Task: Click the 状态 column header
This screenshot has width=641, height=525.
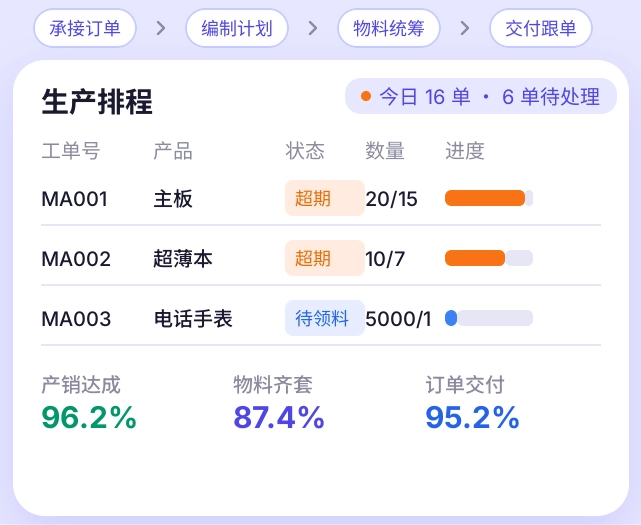Action: click(x=305, y=151)
